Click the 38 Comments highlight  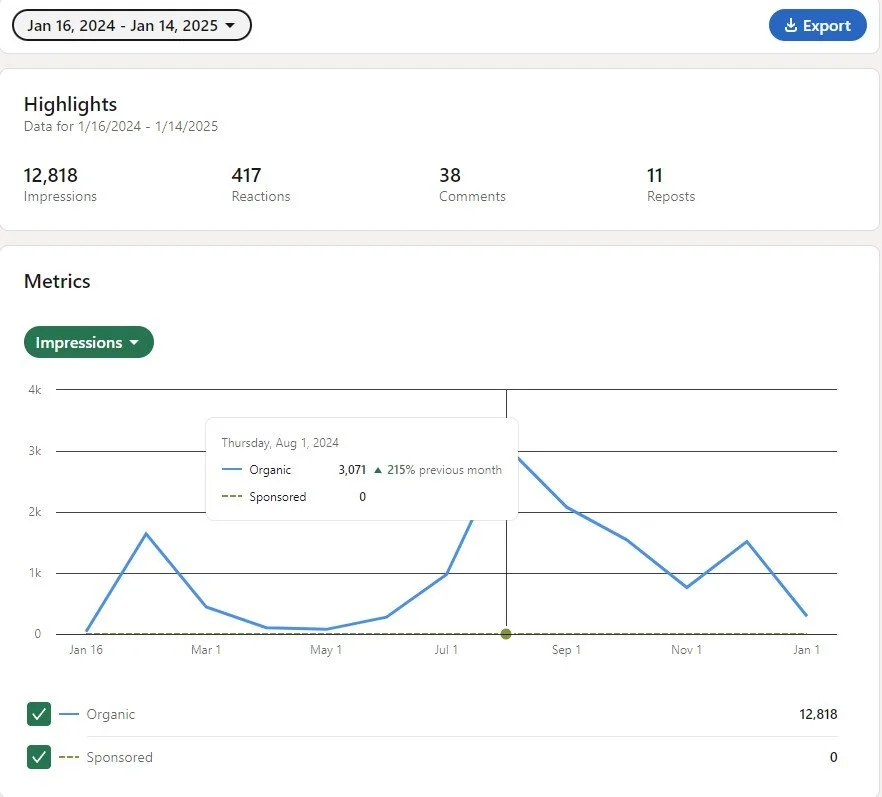tap(472, 184)
